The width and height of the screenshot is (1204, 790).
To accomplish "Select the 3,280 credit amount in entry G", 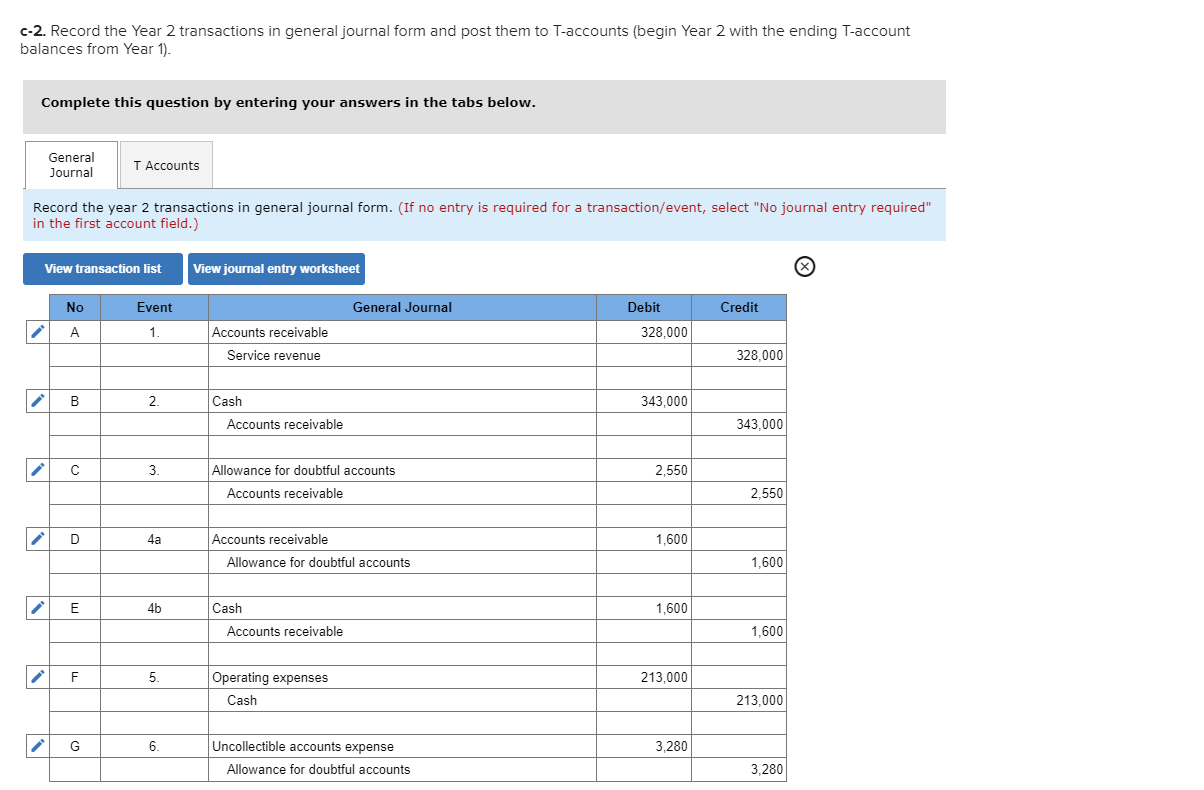I will pyautogui.click(x=739, y=769).
